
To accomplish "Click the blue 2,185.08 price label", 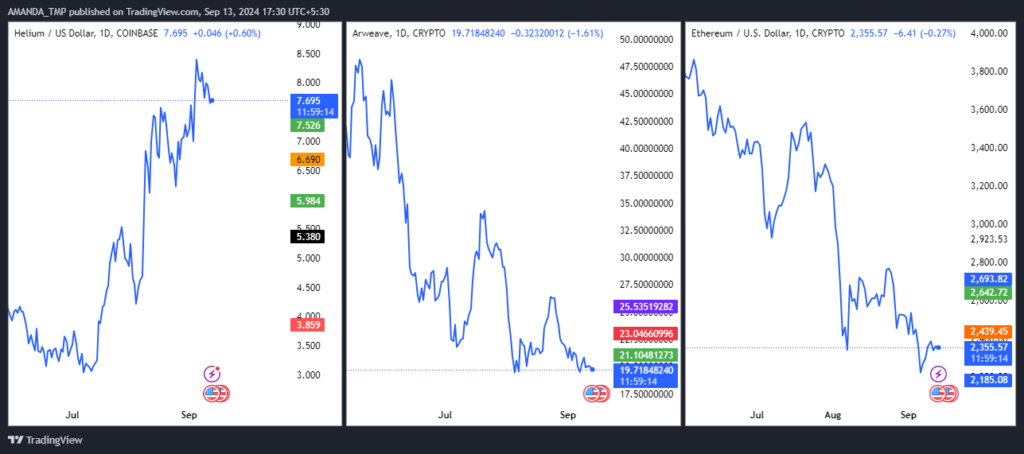I will pyautogui.click(x=987, y=379).
